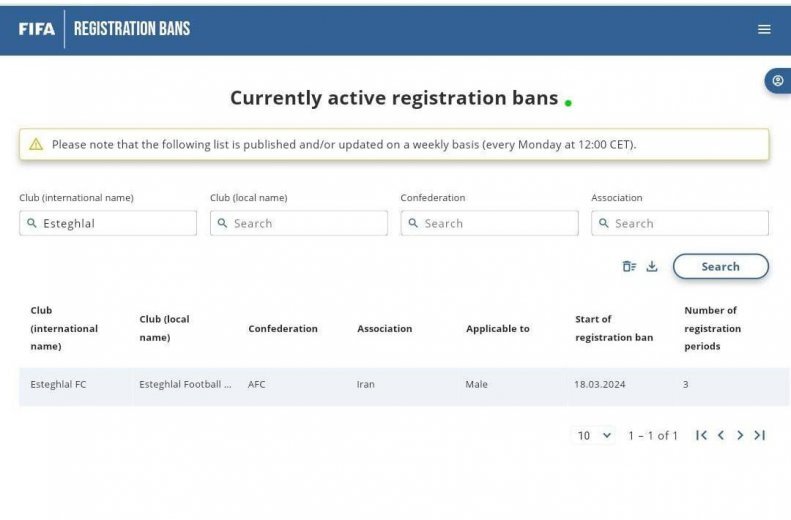Go to next results page

(x=740, y=435)
